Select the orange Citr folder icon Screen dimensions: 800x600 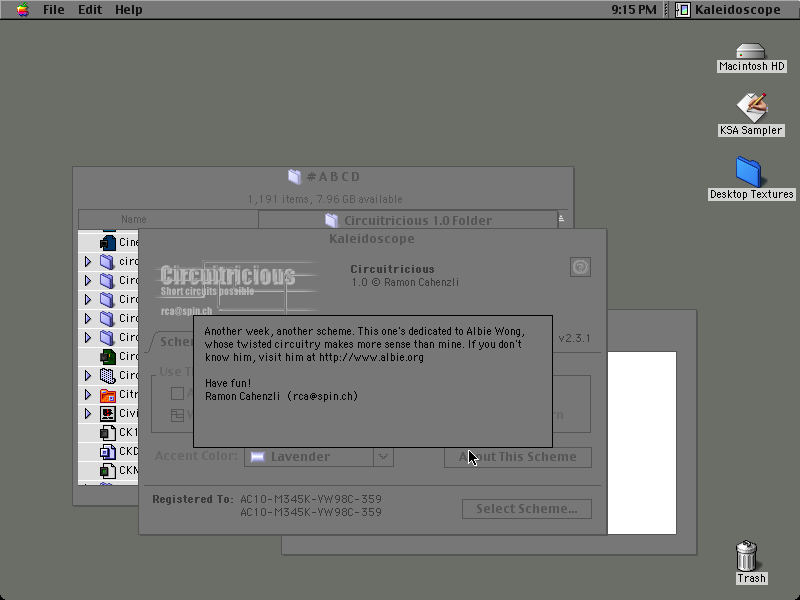[x=108, y=394]
